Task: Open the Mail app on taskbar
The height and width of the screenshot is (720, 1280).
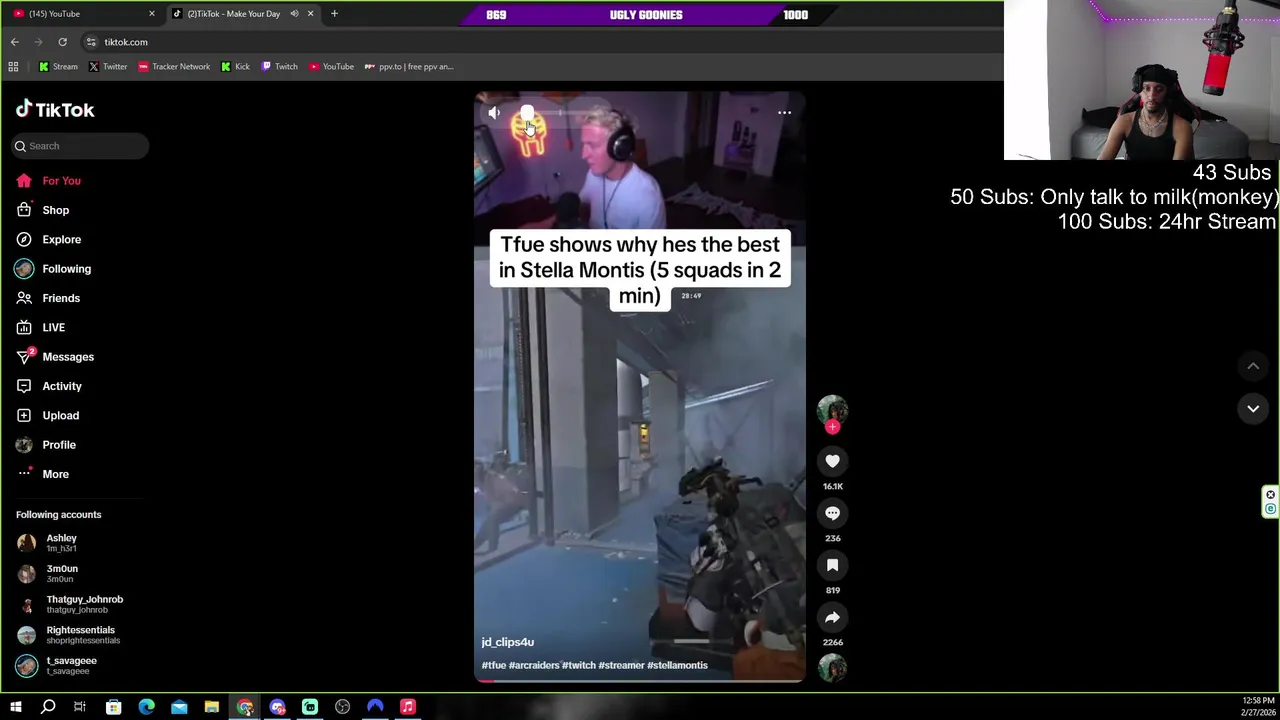Action: [179, 707]
